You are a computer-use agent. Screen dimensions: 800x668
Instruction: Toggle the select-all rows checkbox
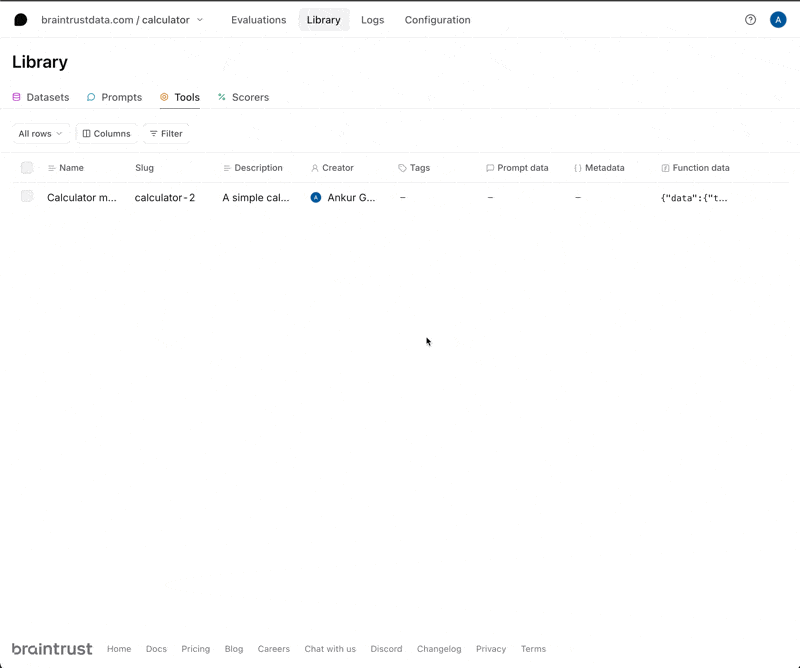pyautogui.click(x=27, y=167)
